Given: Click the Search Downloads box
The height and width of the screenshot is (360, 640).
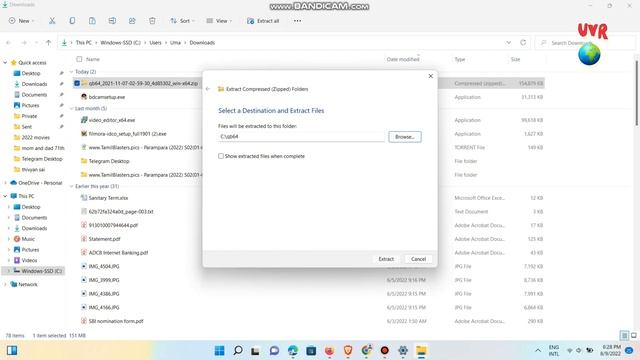Looking at the screenshot, I should click(586, 43).
